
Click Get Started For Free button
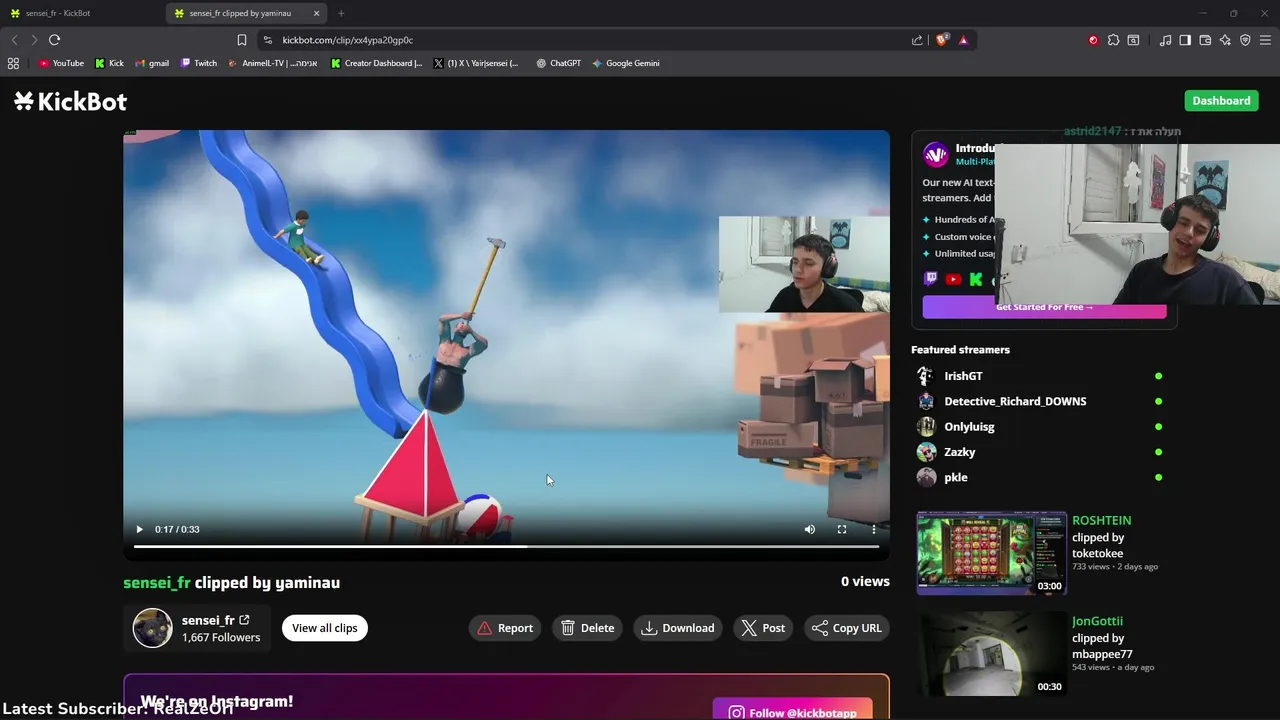pos(1044,307)
